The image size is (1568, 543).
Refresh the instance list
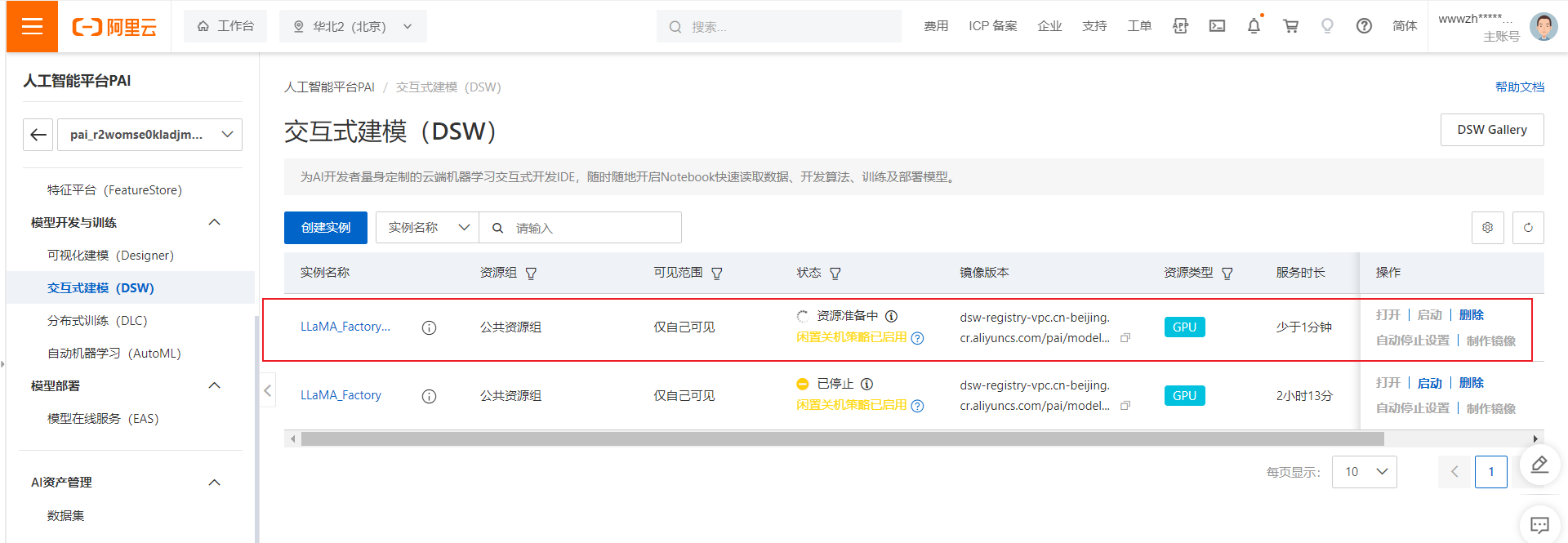coord(1528,228)
